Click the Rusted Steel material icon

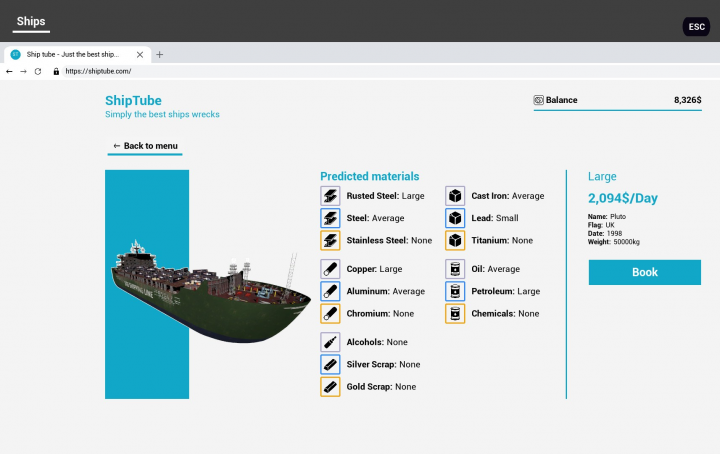click(x=330, y=196)
